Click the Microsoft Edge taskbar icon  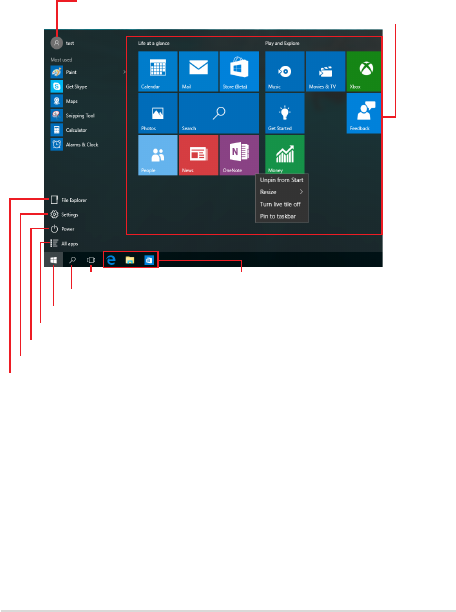(111, 260)
